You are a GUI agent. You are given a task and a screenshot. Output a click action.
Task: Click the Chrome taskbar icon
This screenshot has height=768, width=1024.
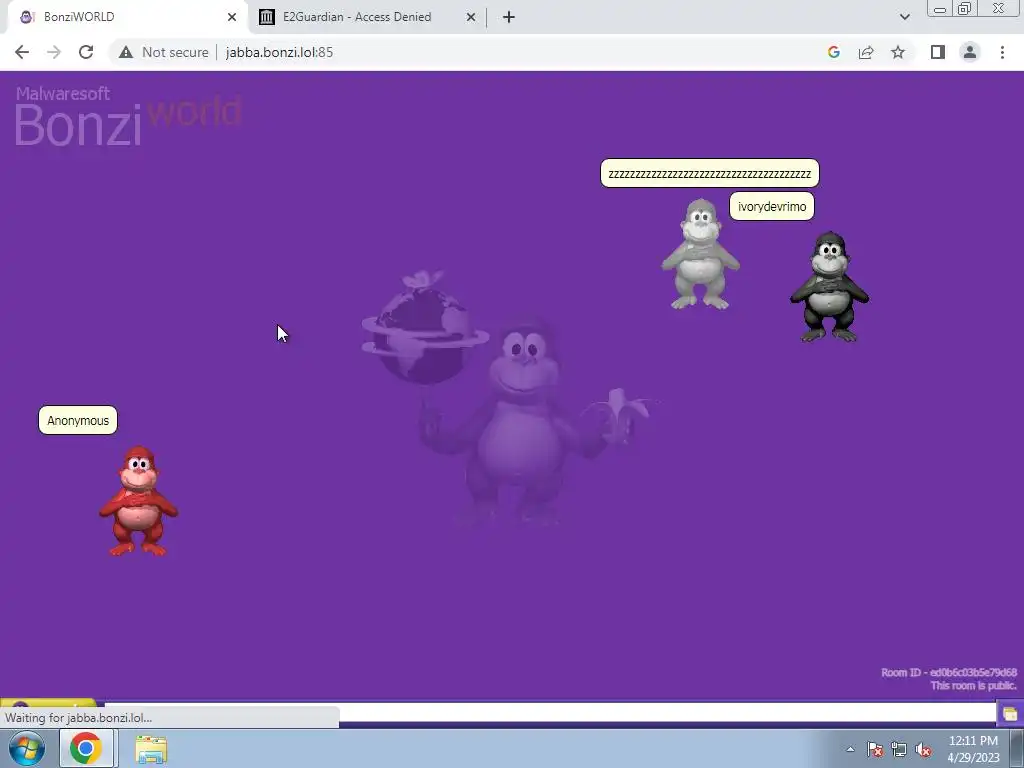click(86, 748)
